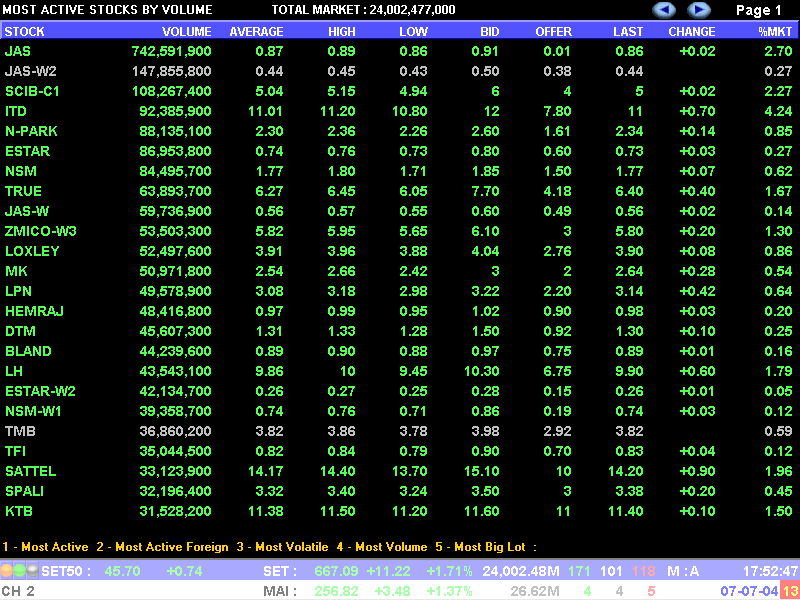Click JAS volume 742,591,900

click(x=171, y=51)
